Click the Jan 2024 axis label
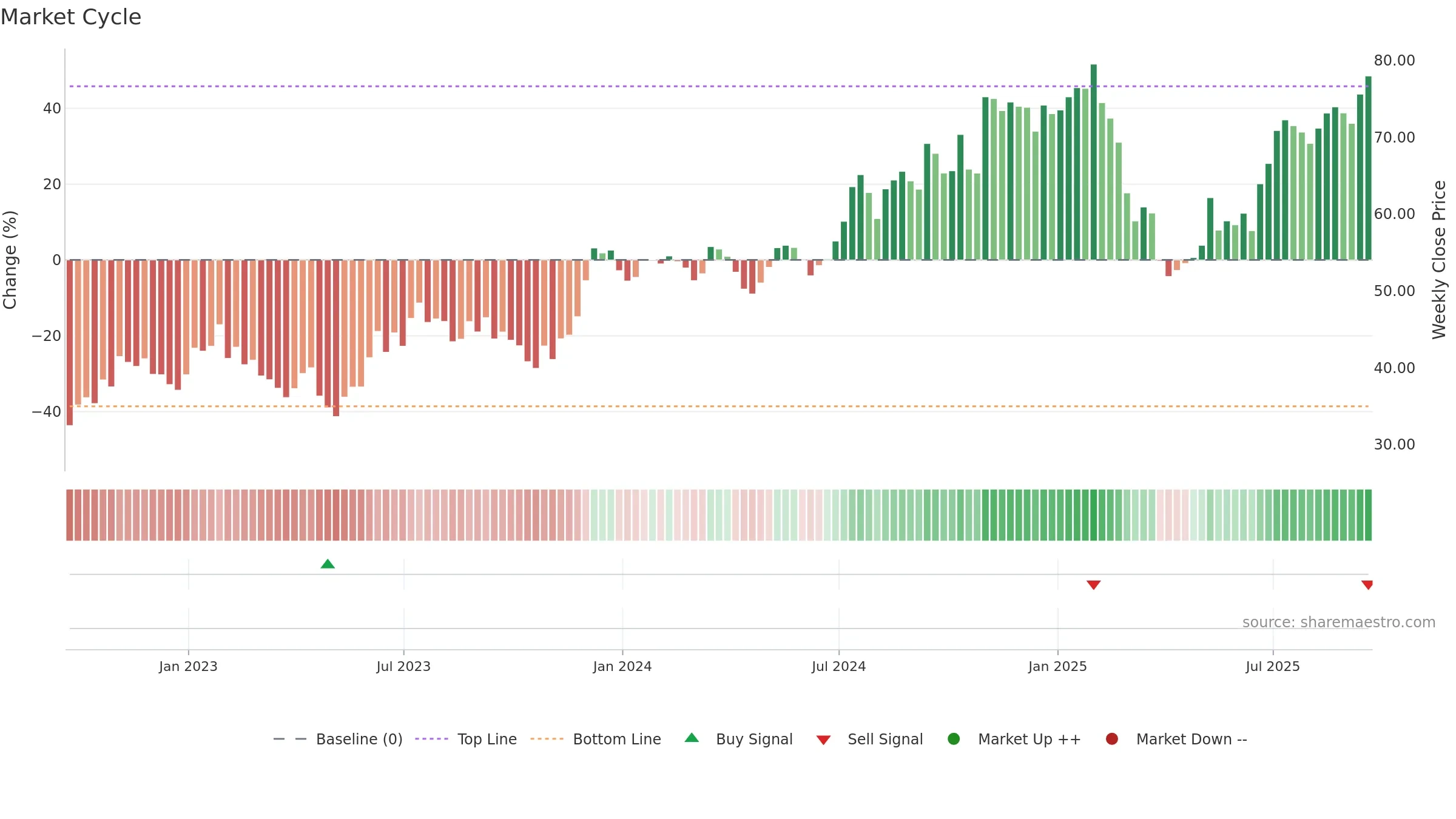This screenshot has width=1456, height=819. point(622,666)
